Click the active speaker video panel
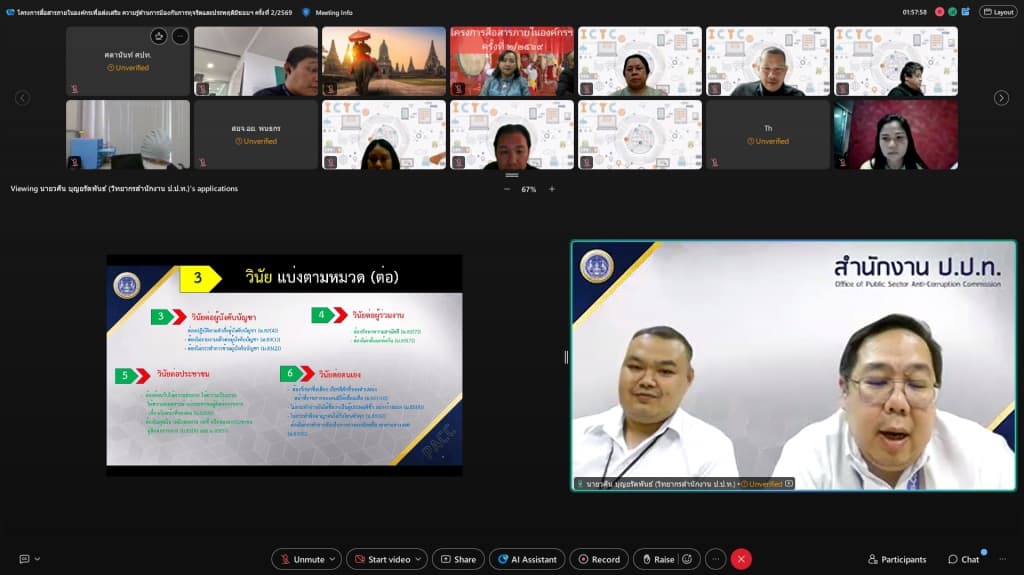This screenshot has width=1024, height=575. coord(793,365)
